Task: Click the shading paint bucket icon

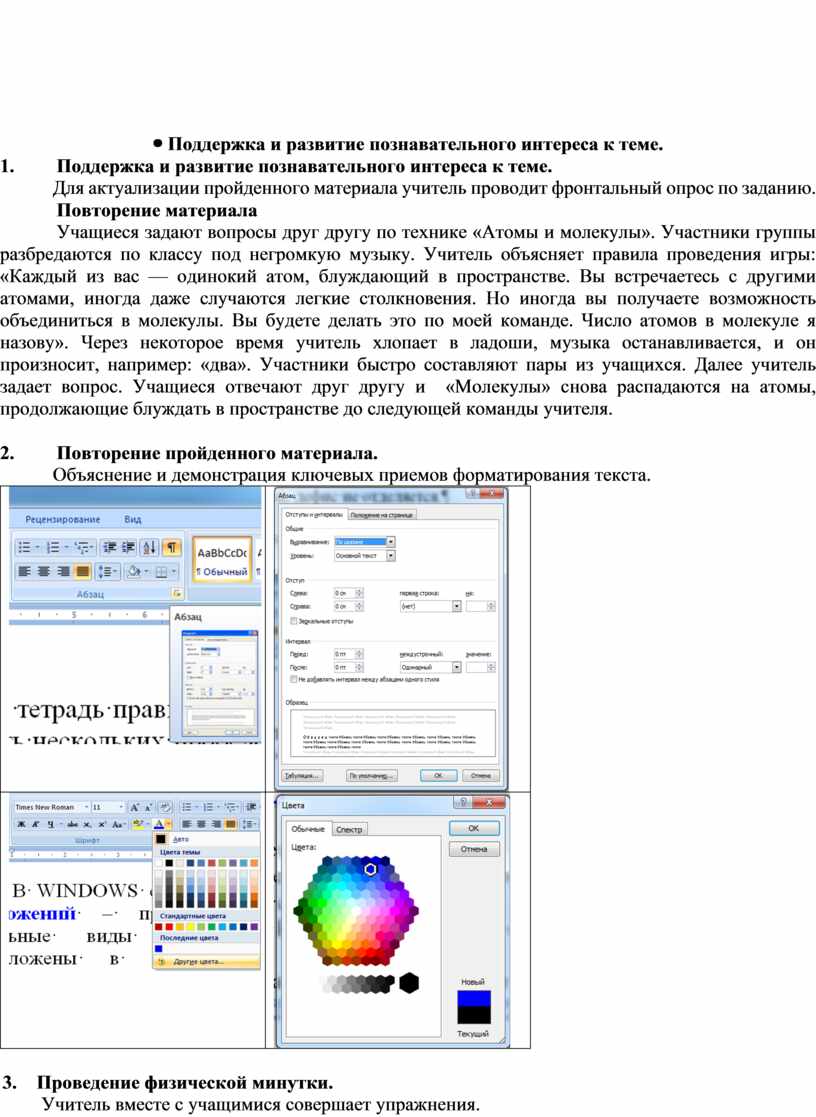Action: (x=133, y=571)
